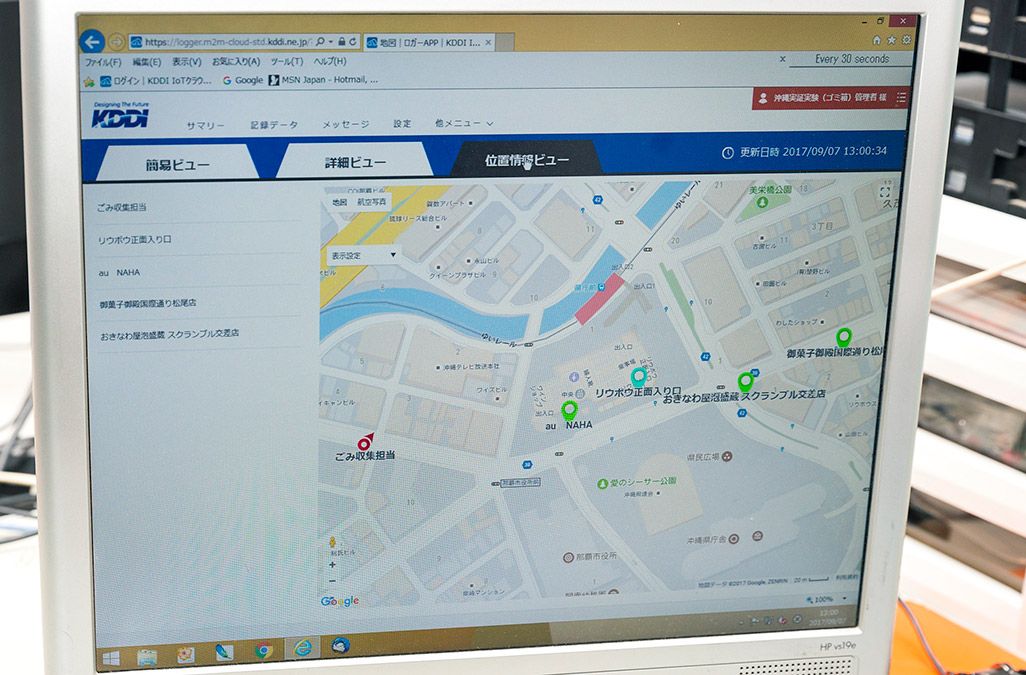1026x675 pixels.
Task: Switch to the 簡易ビュー tab
Action: (177, 164)
